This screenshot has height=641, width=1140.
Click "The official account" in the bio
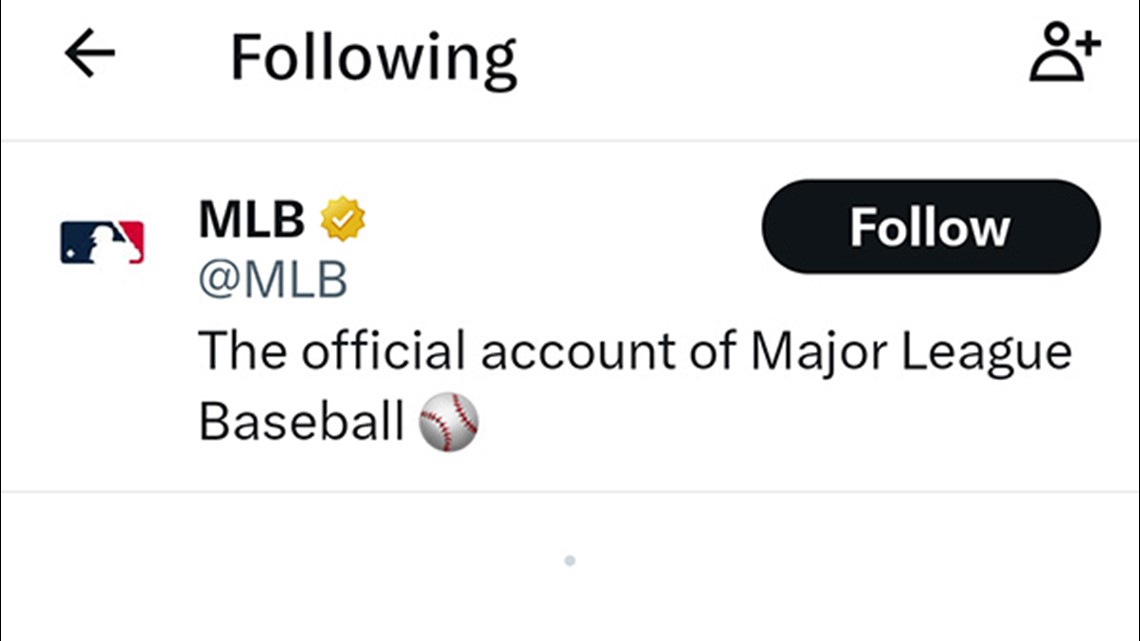click(x=420, y=352)
